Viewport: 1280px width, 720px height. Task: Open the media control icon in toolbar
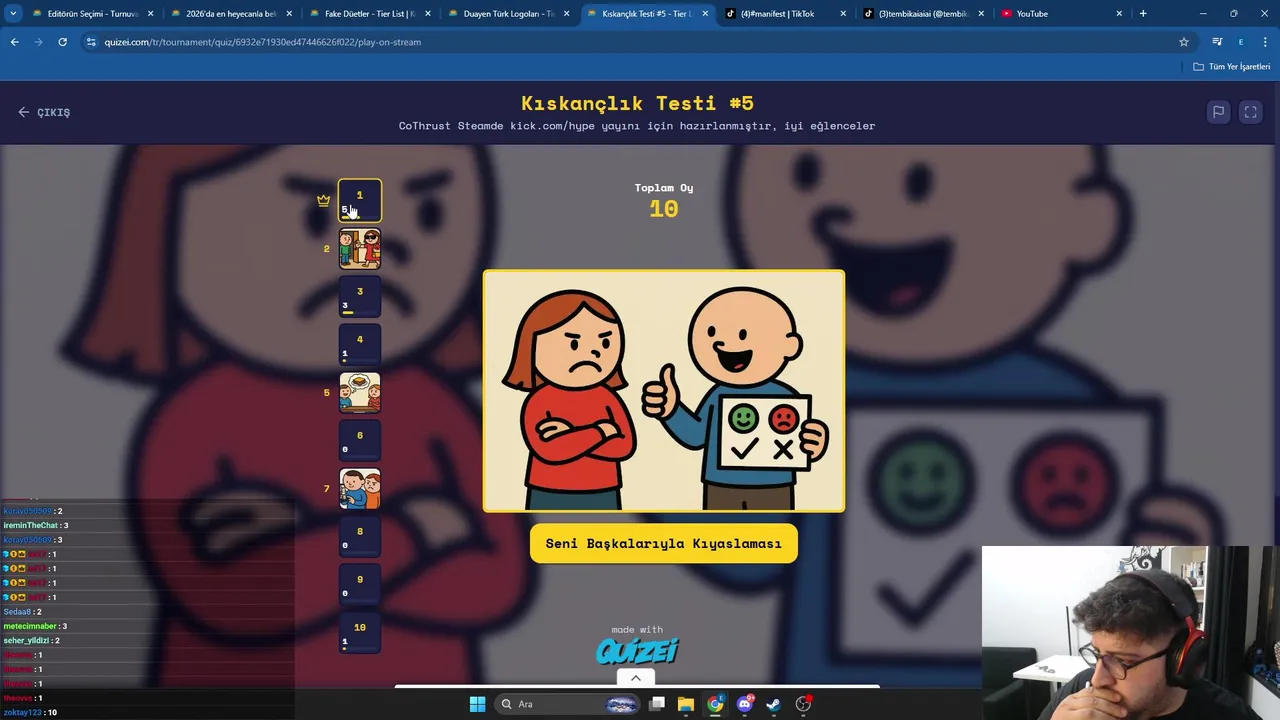click(1217, 42)
